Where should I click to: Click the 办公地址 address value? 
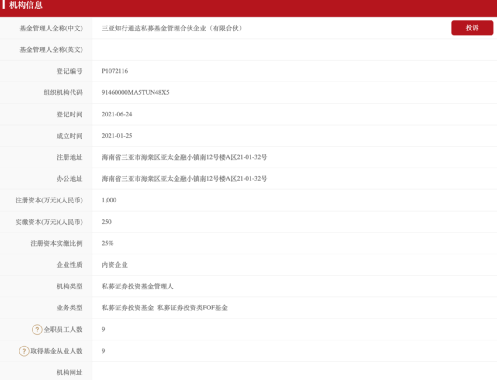[x=184, y=179]
